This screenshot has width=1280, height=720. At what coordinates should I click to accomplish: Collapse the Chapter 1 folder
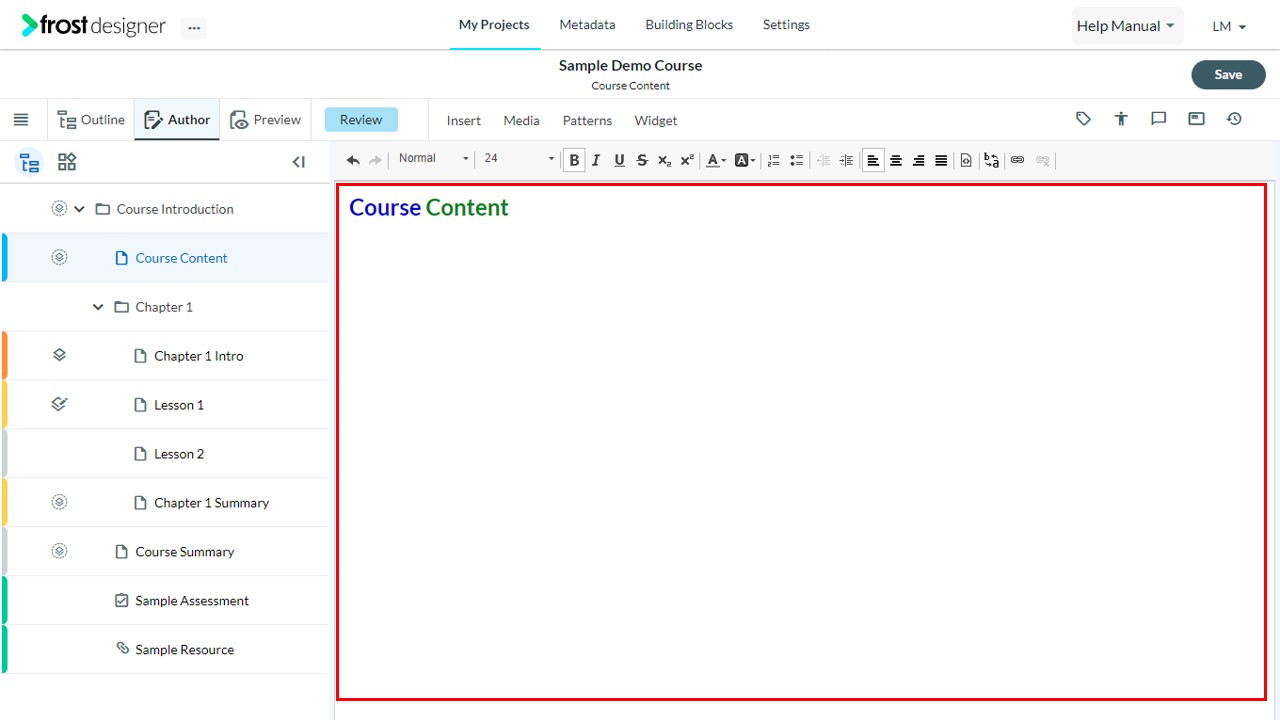tap(98, 307)
